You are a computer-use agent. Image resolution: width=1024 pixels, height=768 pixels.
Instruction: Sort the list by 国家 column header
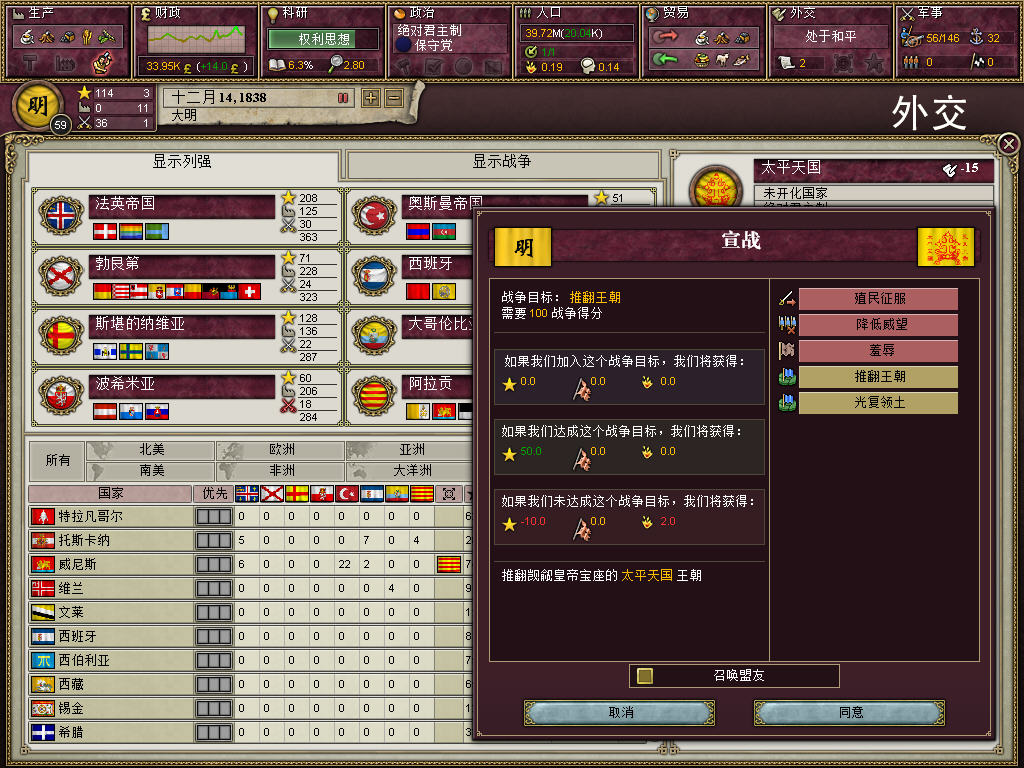[110, 494]
